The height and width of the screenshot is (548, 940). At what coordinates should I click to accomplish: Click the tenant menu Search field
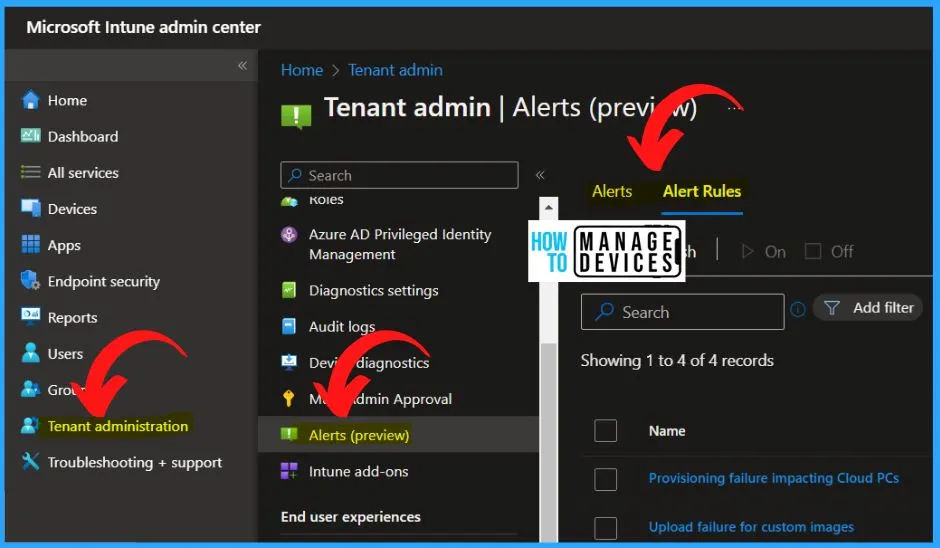click(399, 175)
